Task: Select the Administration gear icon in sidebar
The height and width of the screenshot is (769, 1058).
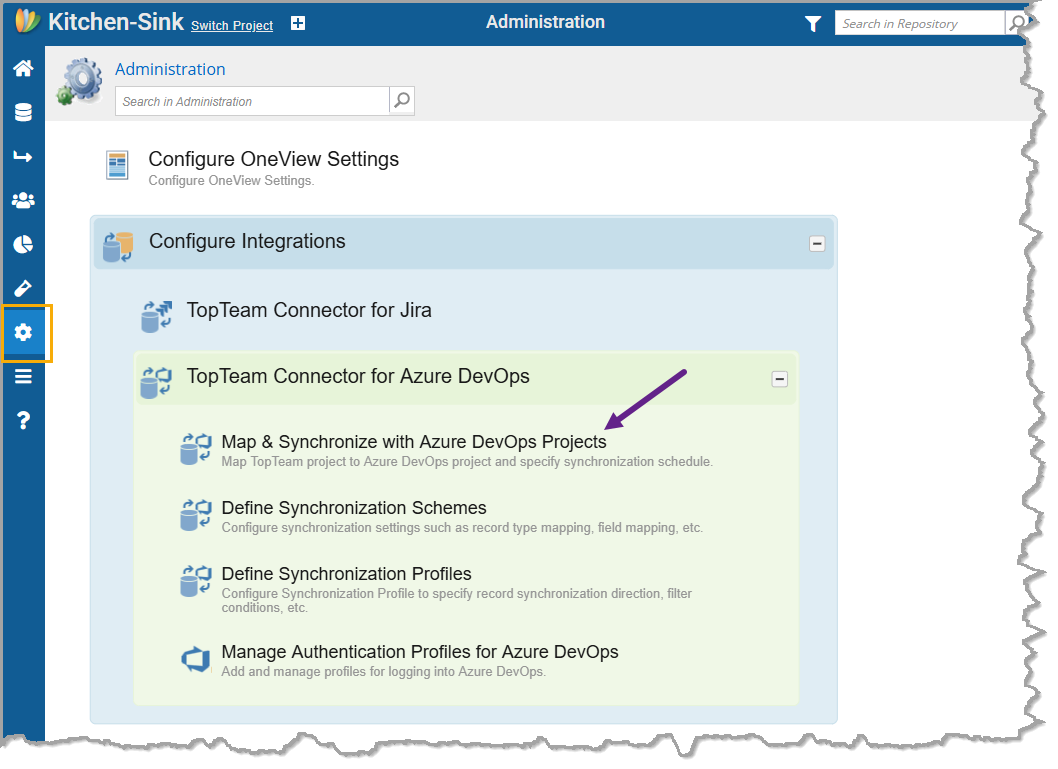Action: [23, 332]
